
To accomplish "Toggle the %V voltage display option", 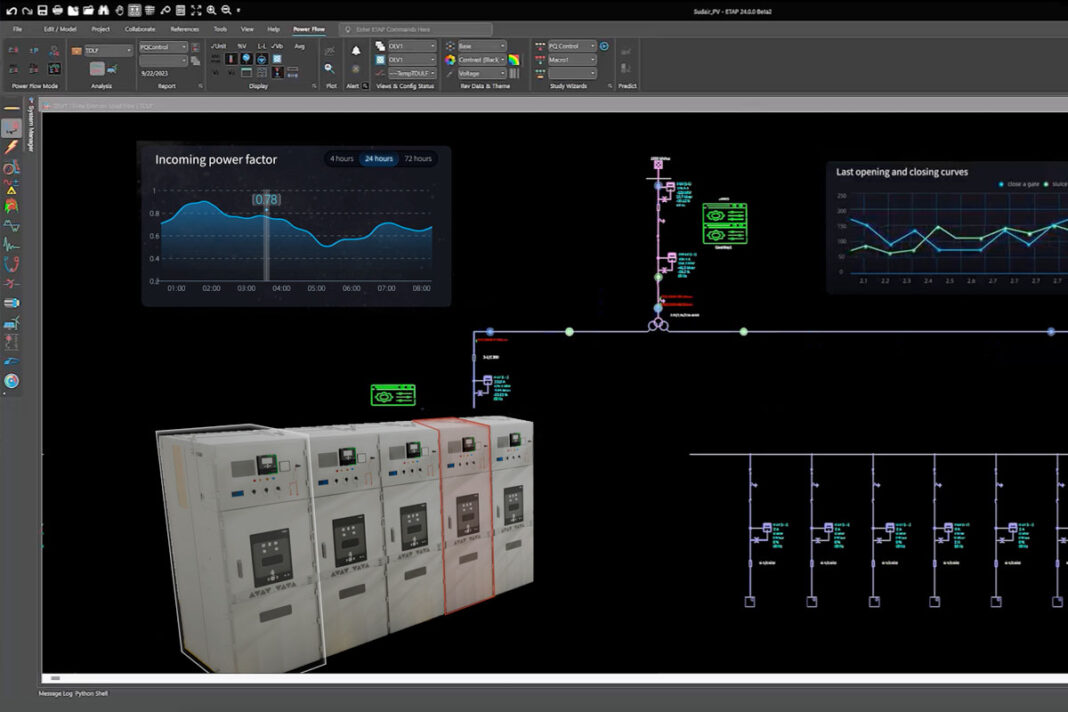I will point(240,46).
